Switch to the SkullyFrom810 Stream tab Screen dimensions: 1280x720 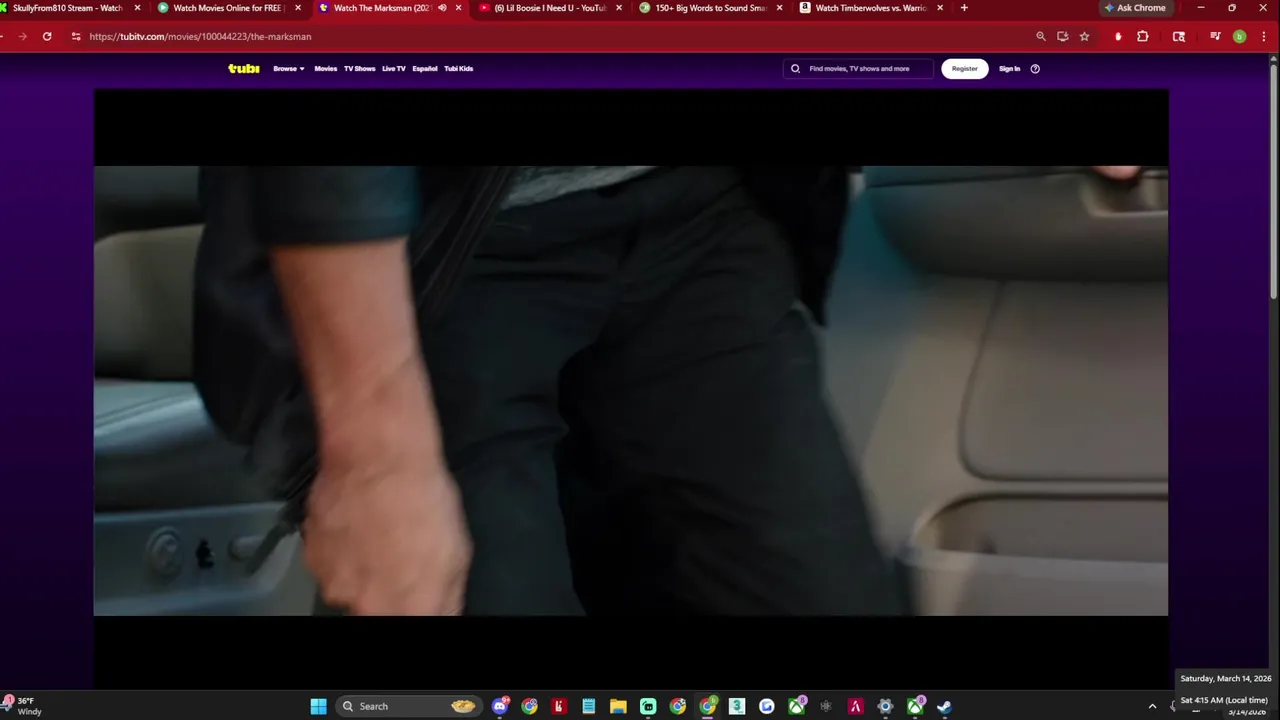click(68, 8)
